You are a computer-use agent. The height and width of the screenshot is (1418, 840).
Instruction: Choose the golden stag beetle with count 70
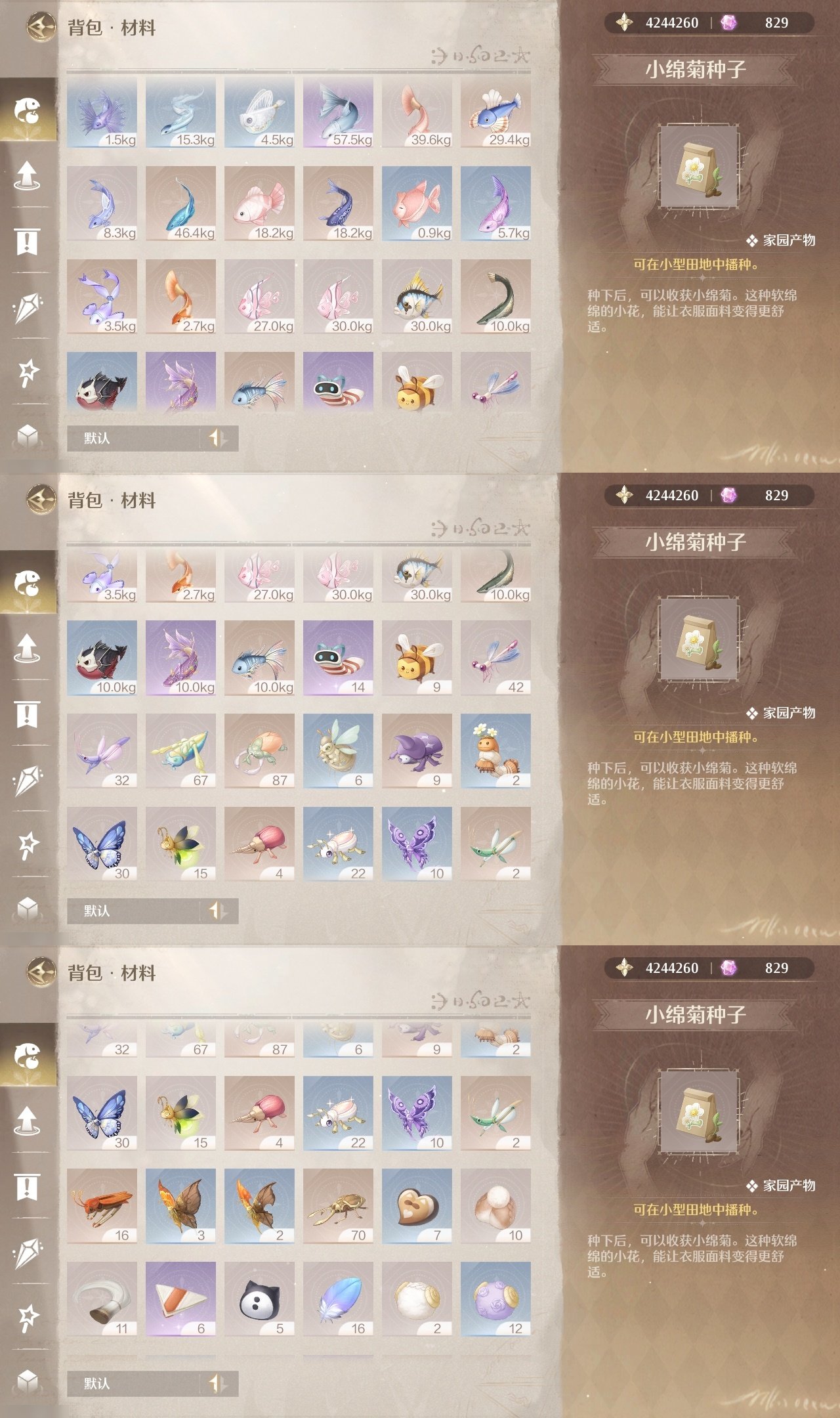[x=338, y=1207]
